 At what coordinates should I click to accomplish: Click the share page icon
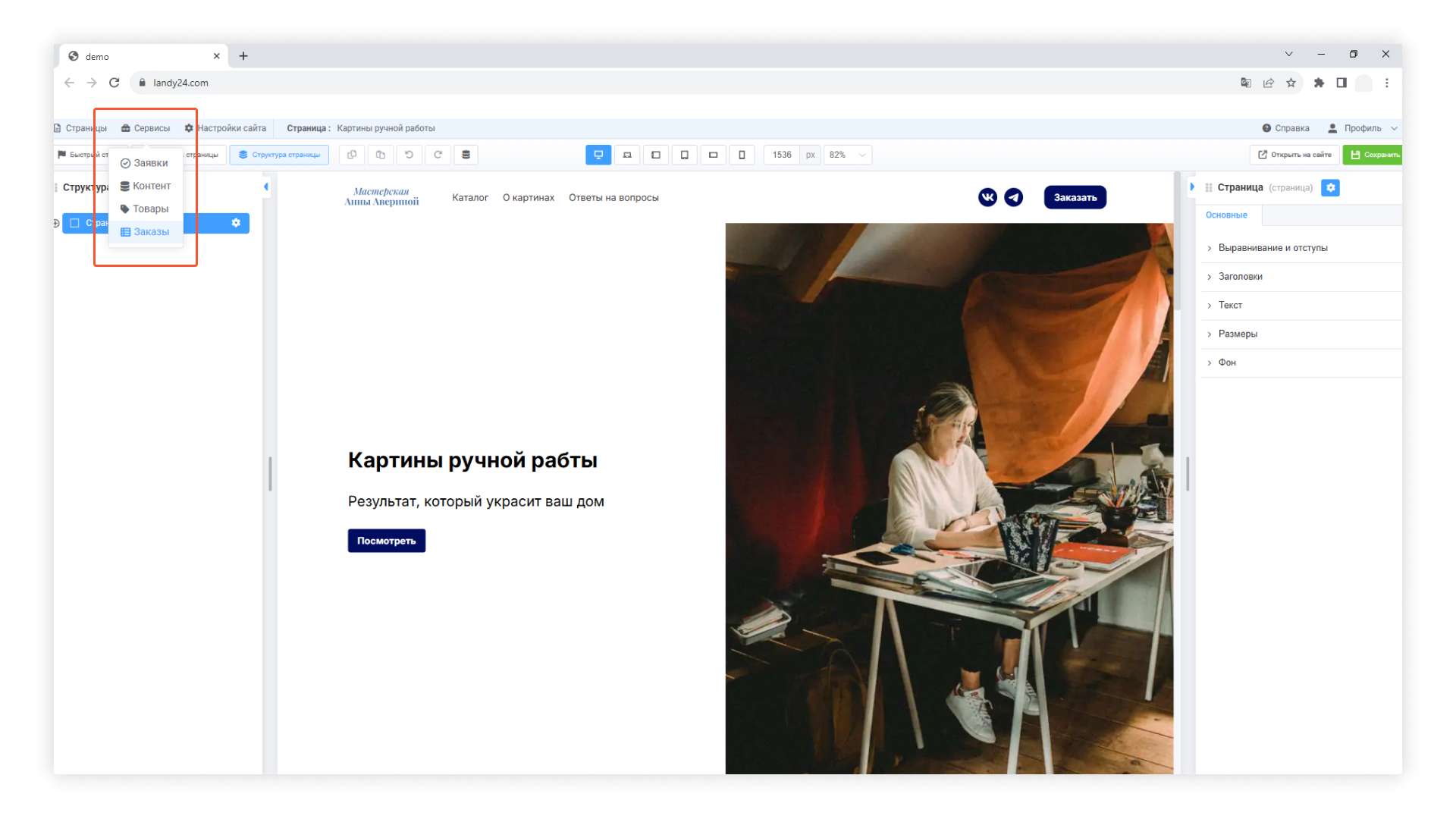[1268, 83]
